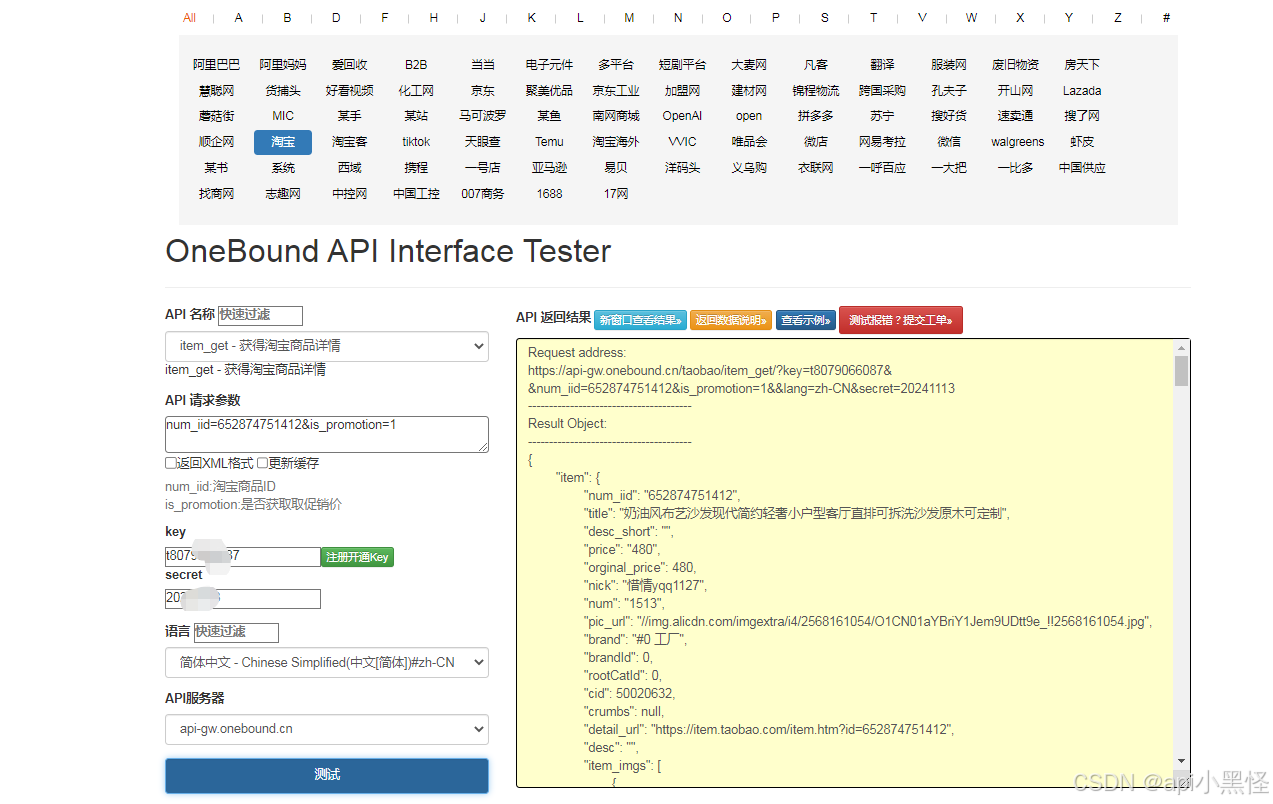The image size is (1273, 804).
Task: Select letter filter S
Action: [x=825, y=18]
